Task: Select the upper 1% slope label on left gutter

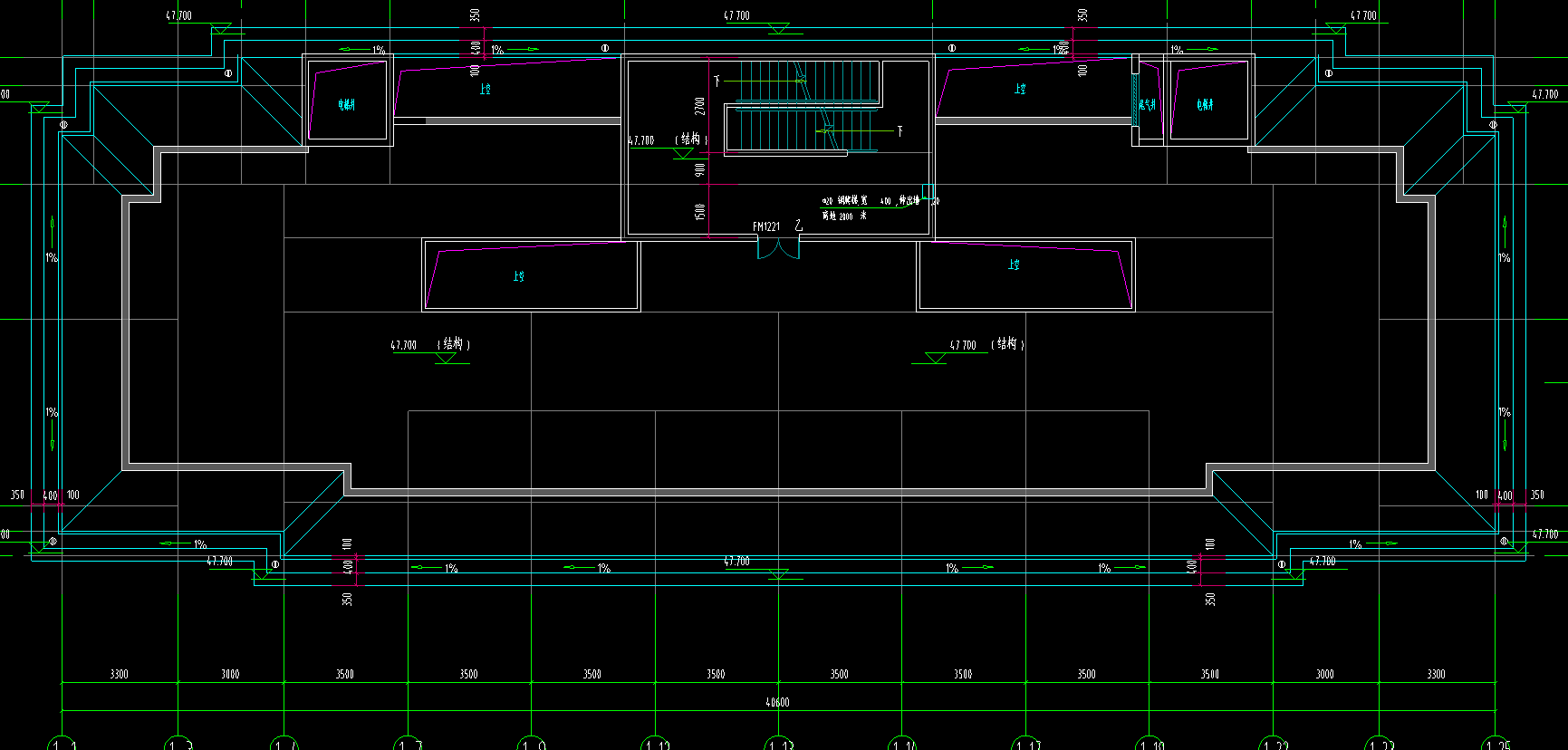Action: coord(52,258)
